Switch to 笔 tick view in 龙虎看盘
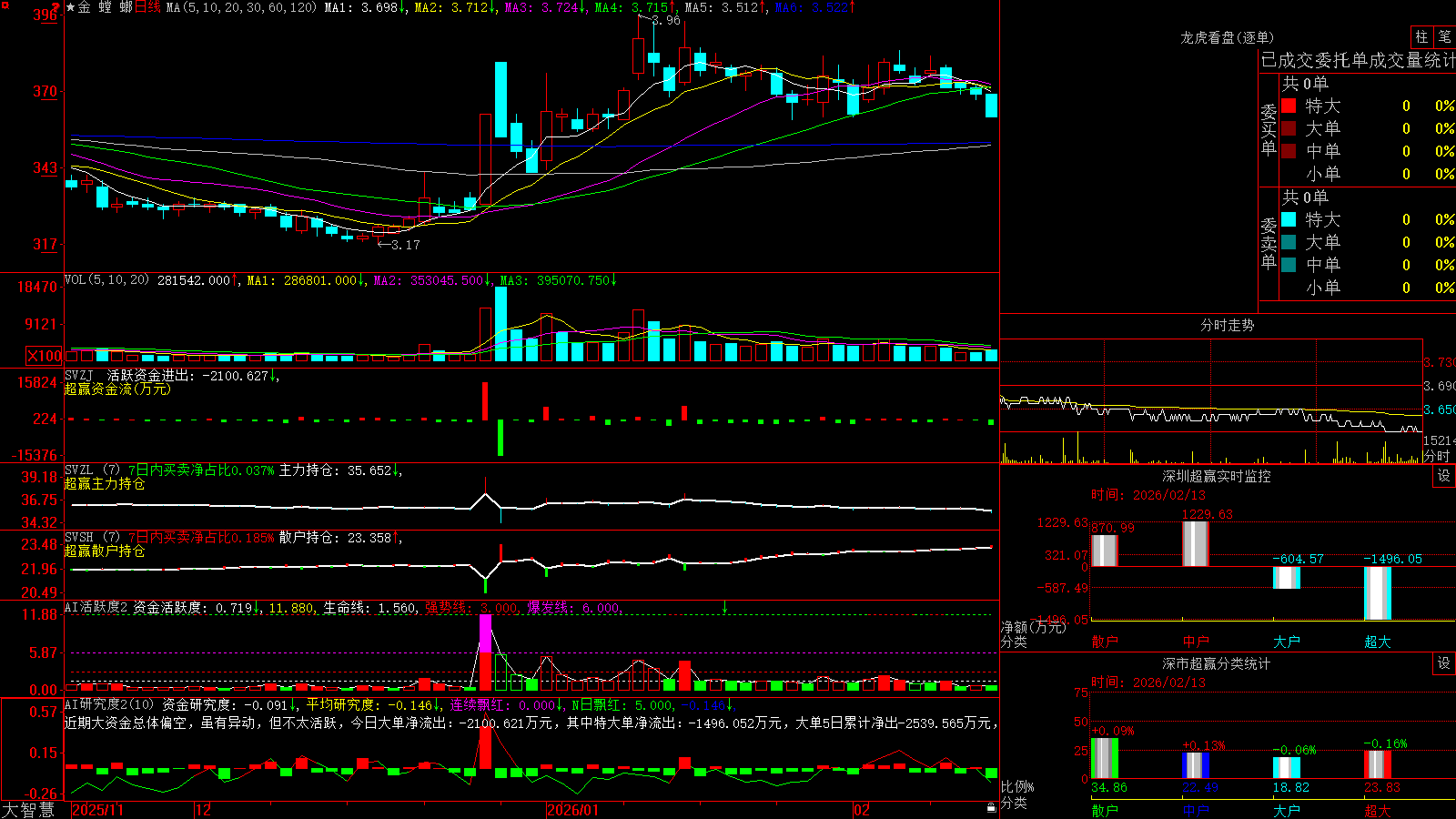 (1444, 36)
